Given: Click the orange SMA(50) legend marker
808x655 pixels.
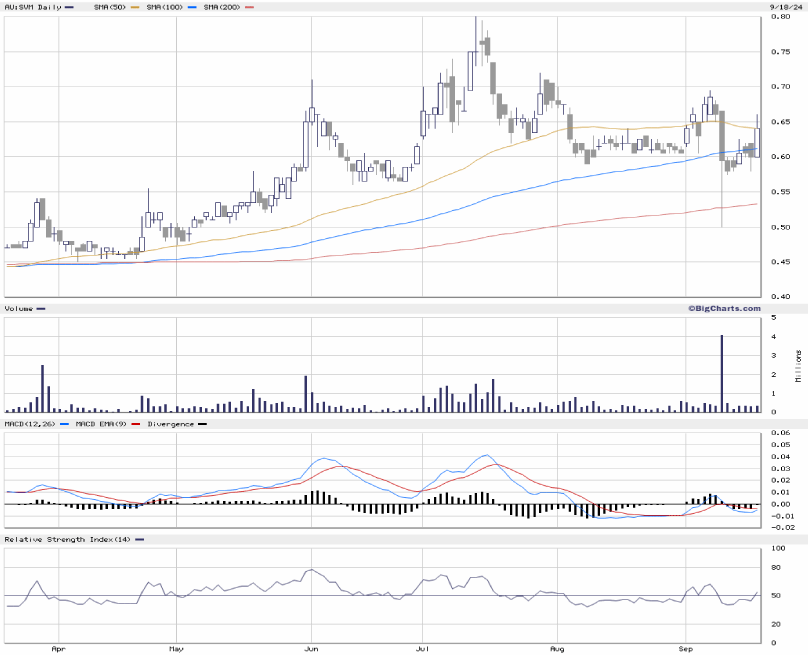Looking at the screenshot, I should click(x=133, y=7).
